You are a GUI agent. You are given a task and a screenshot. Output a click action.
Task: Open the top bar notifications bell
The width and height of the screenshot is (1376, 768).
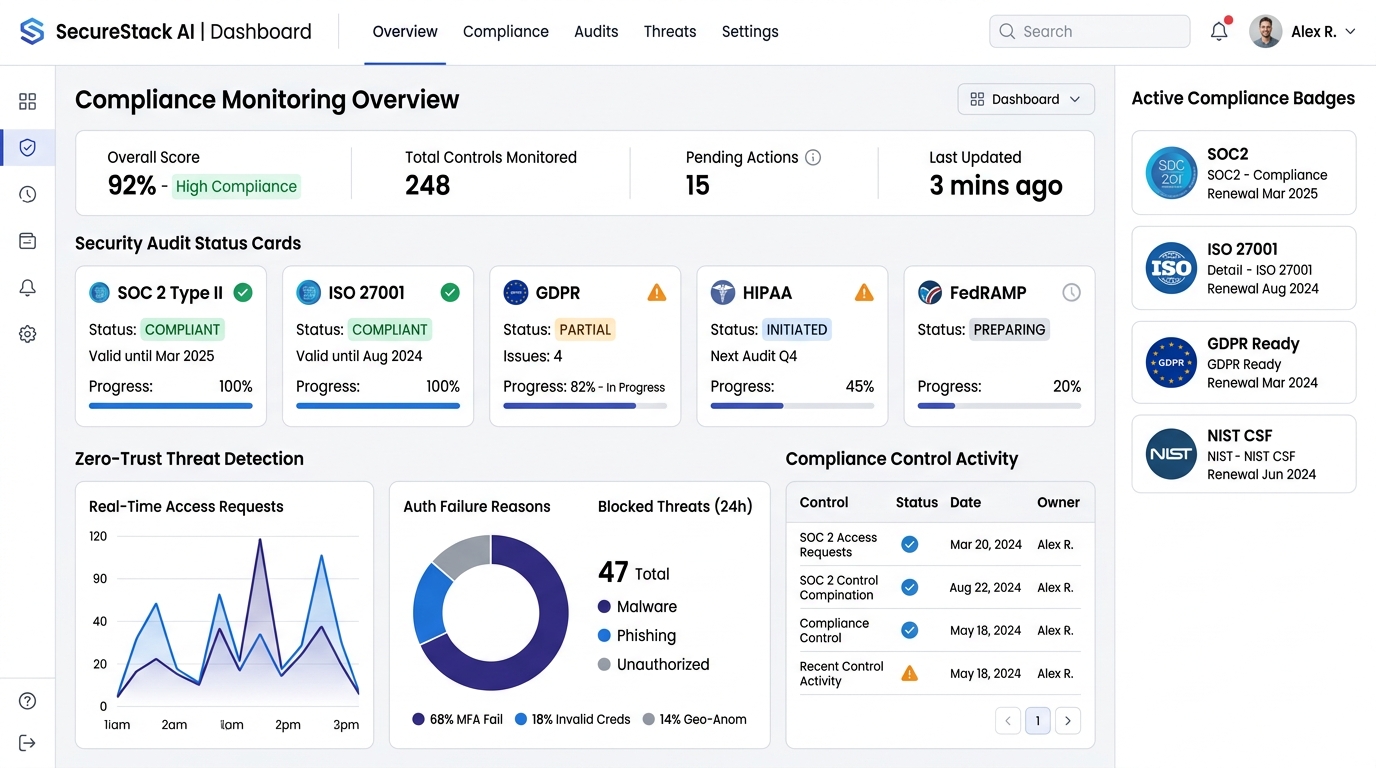click(x=1219, y=31)
